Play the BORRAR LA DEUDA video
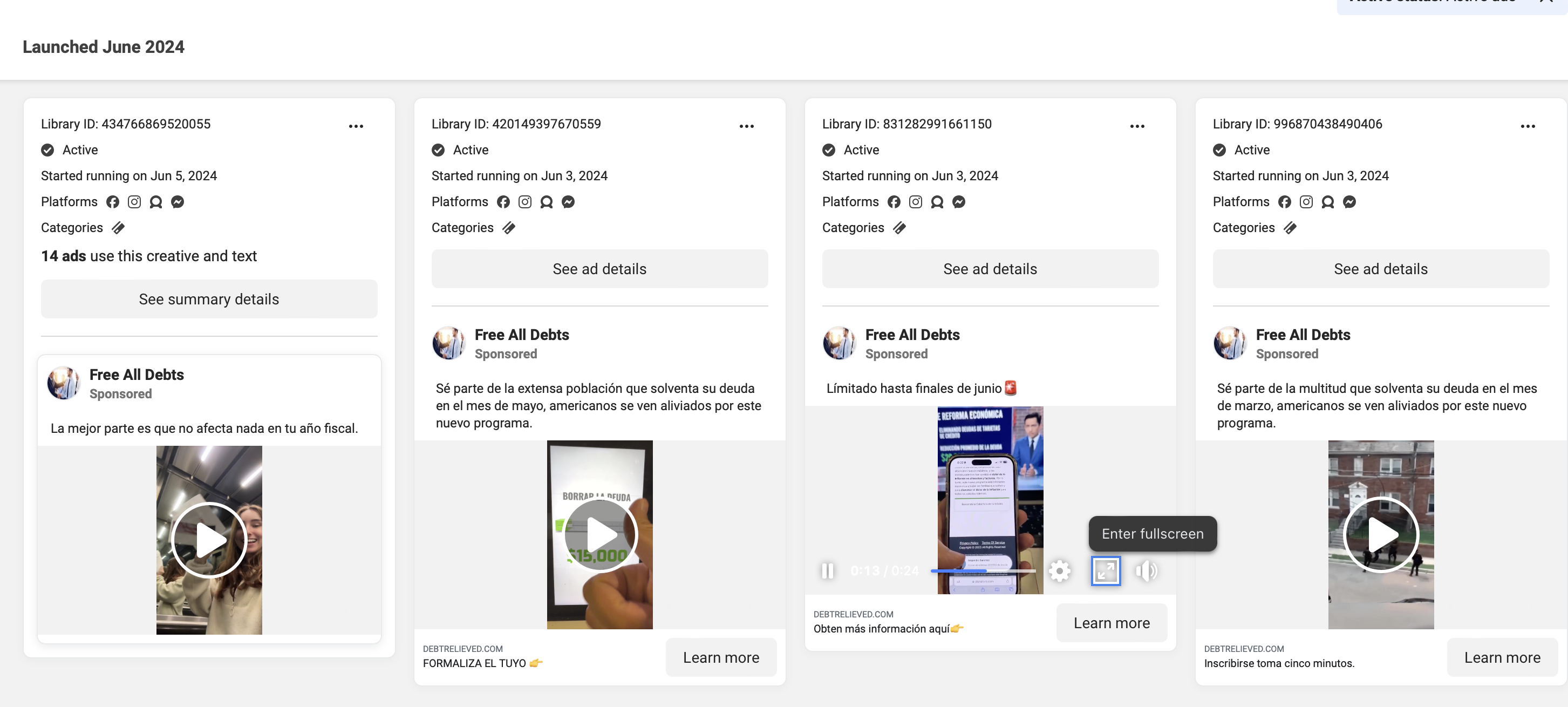 pyautogui.click(x=599, y=535)
